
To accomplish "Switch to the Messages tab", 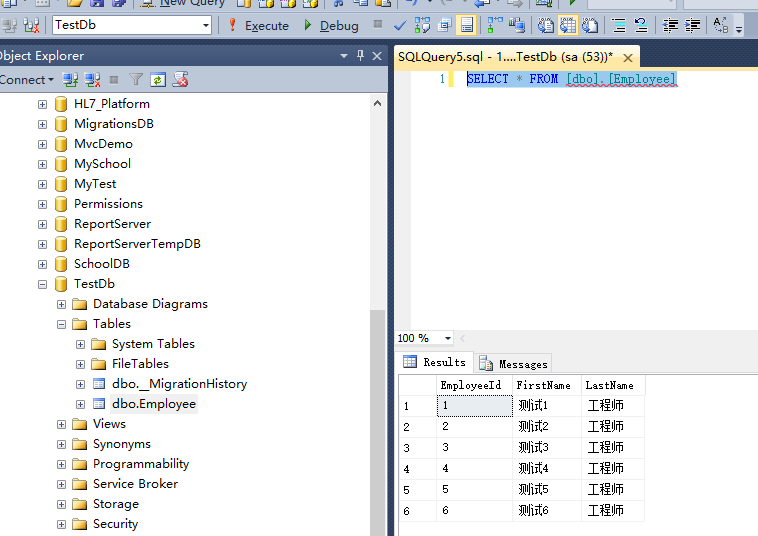I will point(513,363).
